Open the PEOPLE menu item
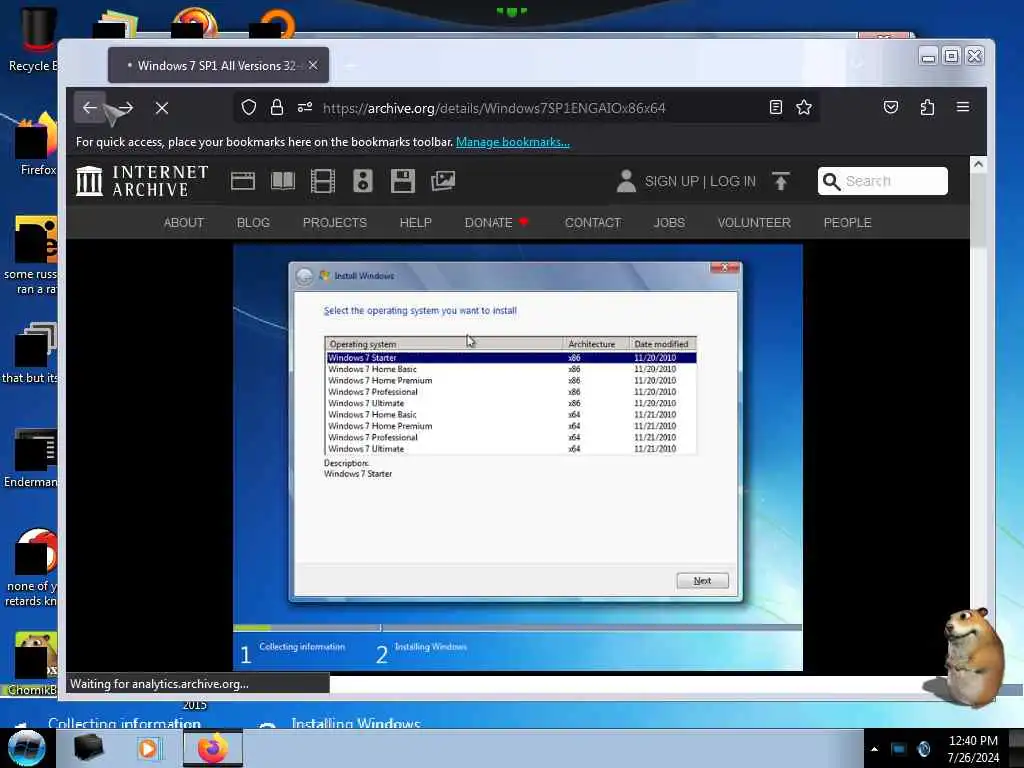Image resolution: width=1024 pixels, height=768 pixels. click(848, 223)
